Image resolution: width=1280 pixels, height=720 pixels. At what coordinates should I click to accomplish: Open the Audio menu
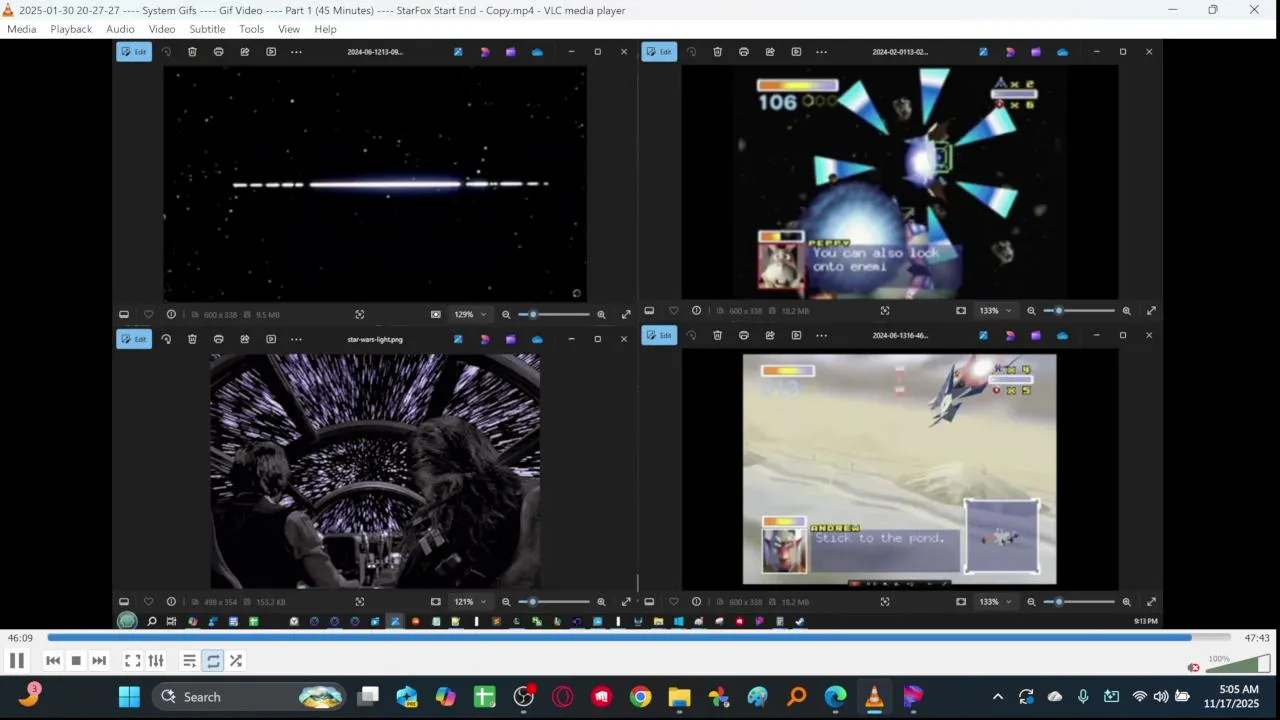tap(120, 29)
